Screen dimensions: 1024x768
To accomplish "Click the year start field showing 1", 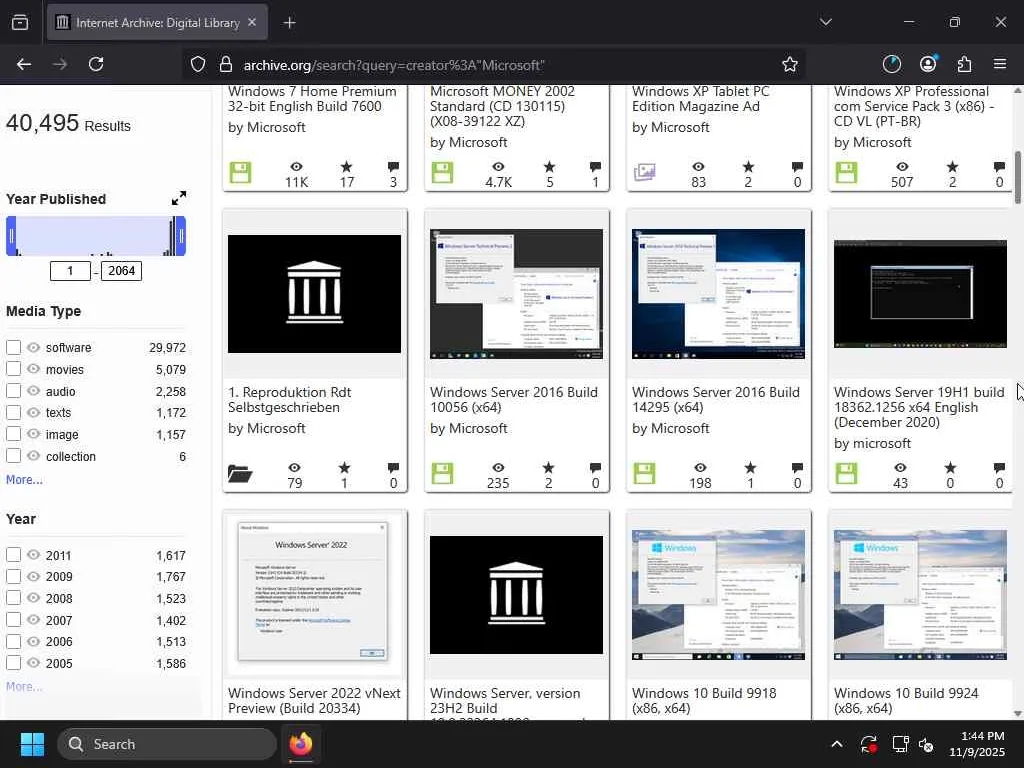I will (x=71, y=271).
